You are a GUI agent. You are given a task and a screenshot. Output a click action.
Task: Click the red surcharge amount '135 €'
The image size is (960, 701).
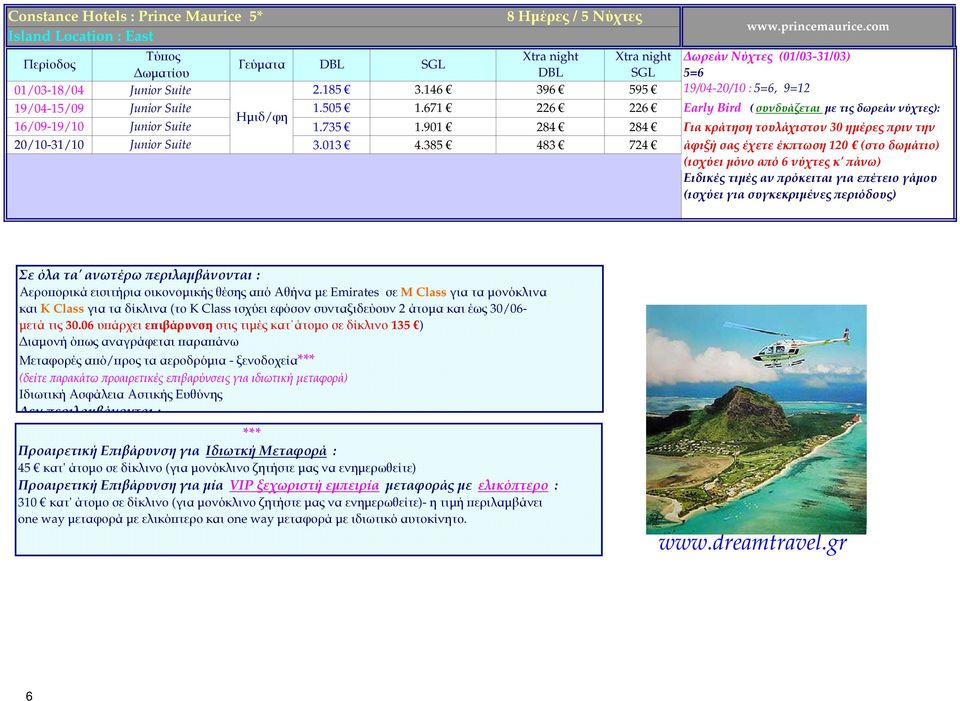[x=405, y=325]
